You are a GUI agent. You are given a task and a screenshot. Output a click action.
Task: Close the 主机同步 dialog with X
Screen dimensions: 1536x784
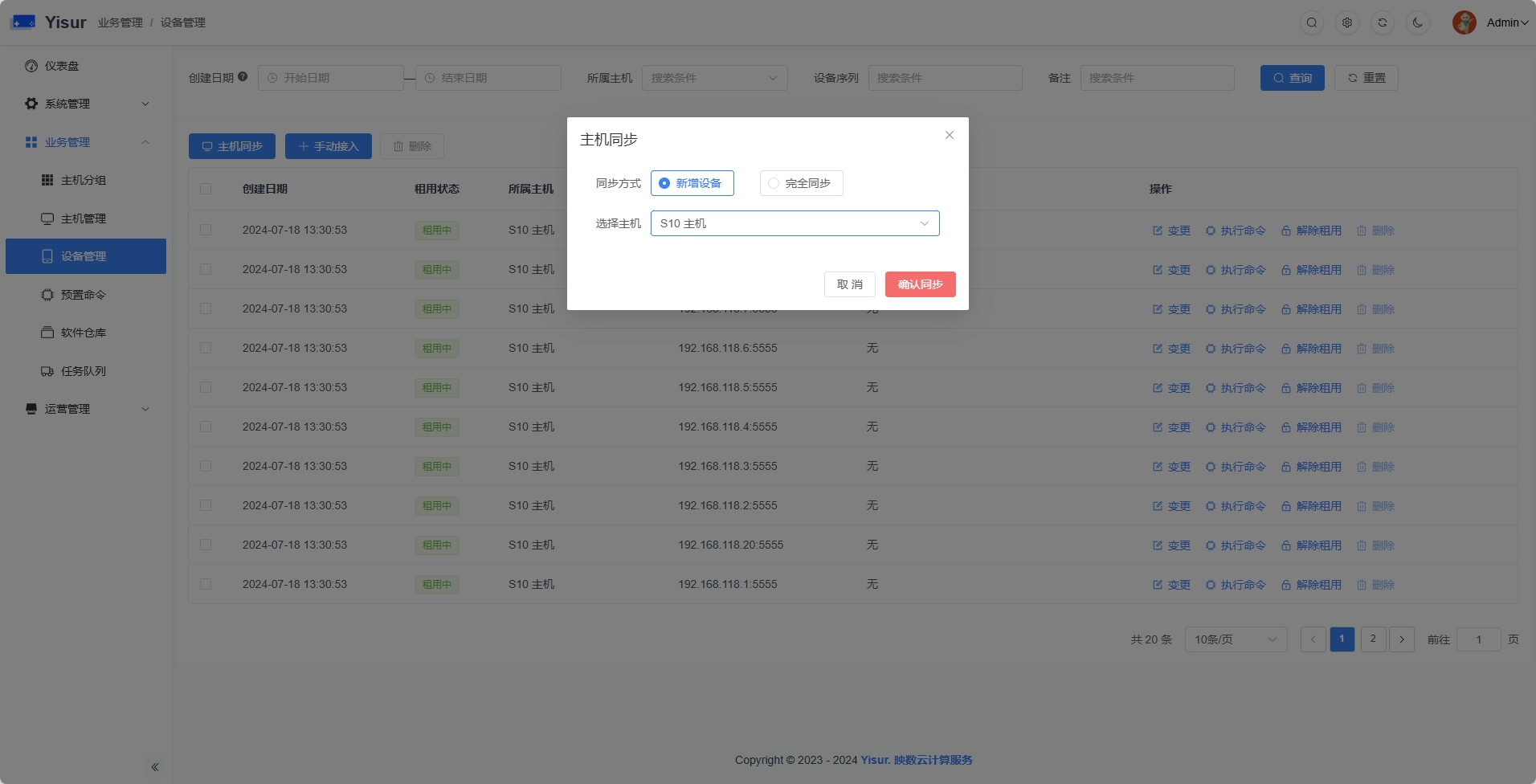tap(950, 135)
